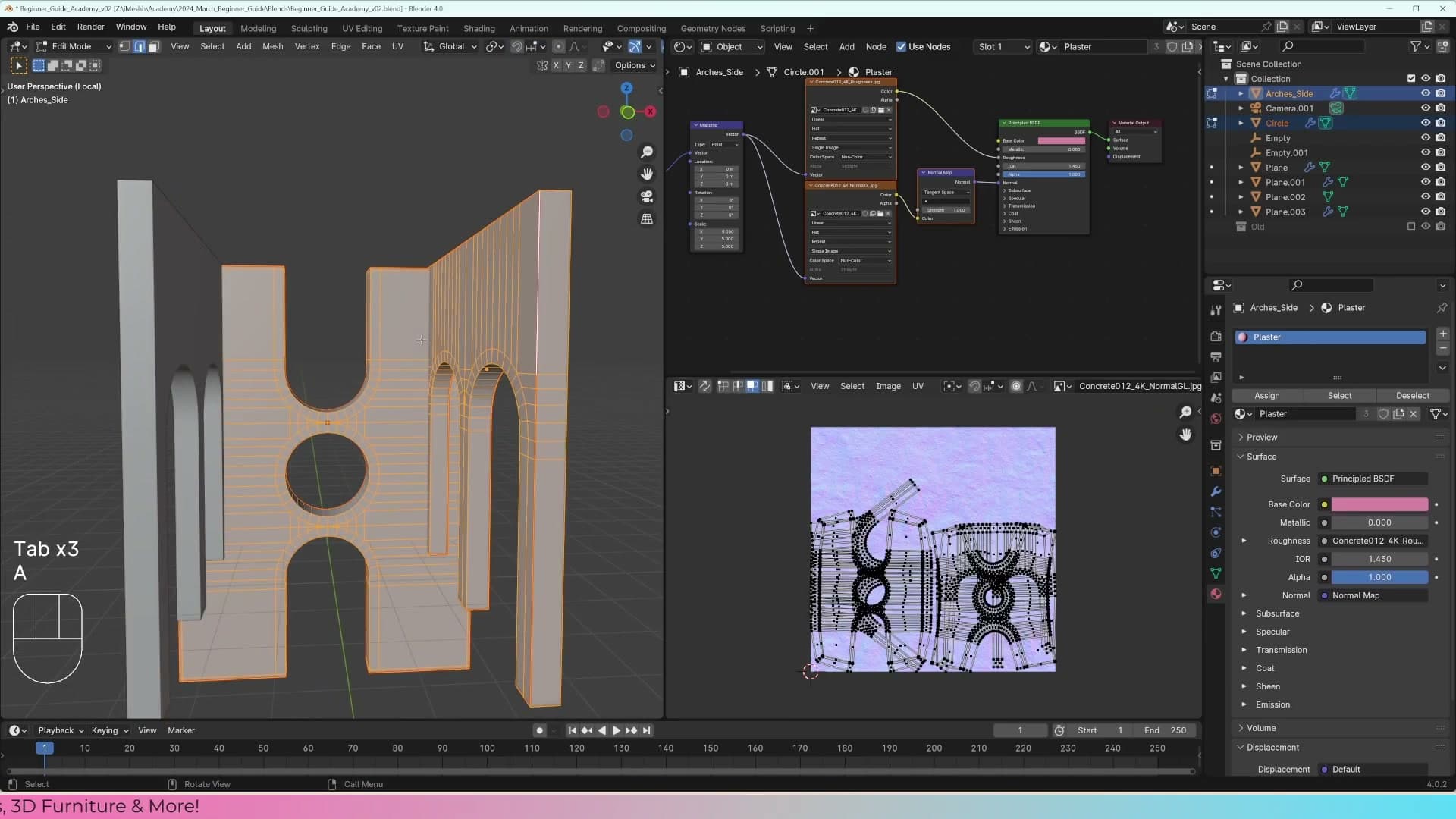Open Object type dropdown in node editor
The width and height of the screenshot is (1456, 819).
click(731, 47)
